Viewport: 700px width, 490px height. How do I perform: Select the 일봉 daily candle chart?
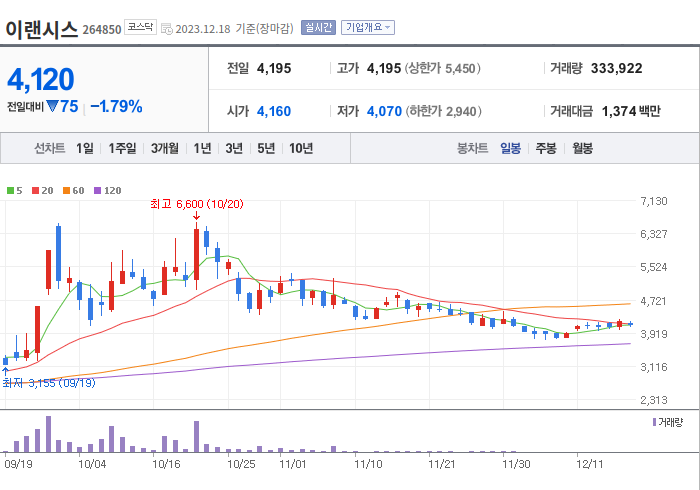[510, 148]
